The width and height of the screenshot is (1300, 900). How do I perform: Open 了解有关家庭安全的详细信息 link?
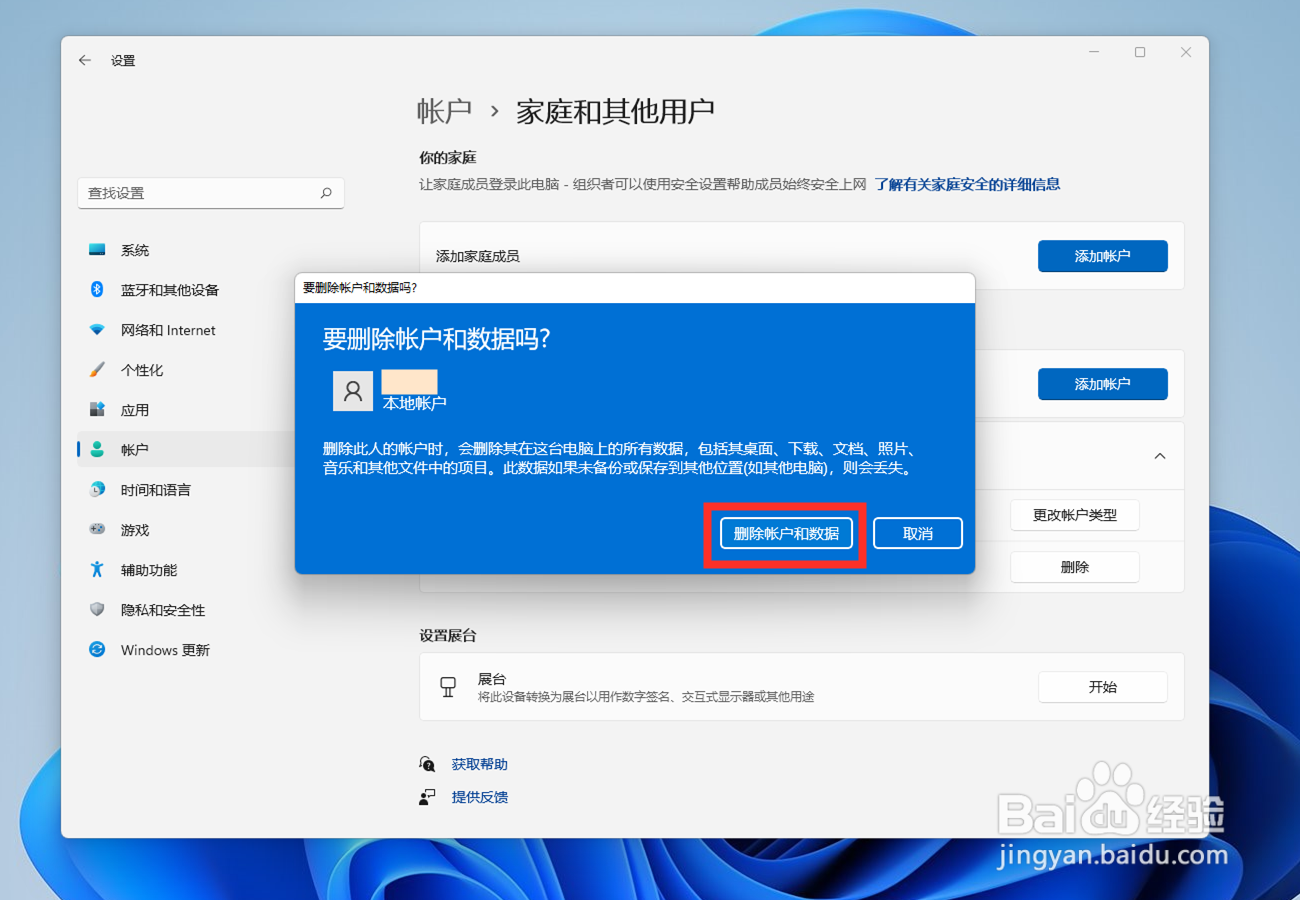pos(967,184)
